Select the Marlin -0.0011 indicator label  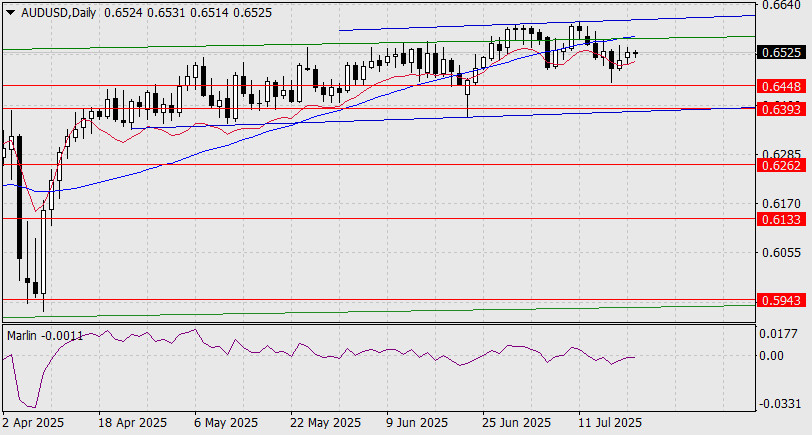pyautogui.click(x=45, y=336)
